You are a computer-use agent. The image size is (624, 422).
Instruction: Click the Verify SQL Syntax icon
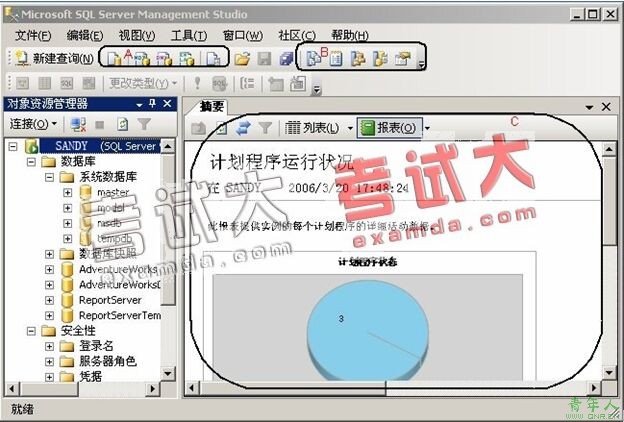coord(219,84)
